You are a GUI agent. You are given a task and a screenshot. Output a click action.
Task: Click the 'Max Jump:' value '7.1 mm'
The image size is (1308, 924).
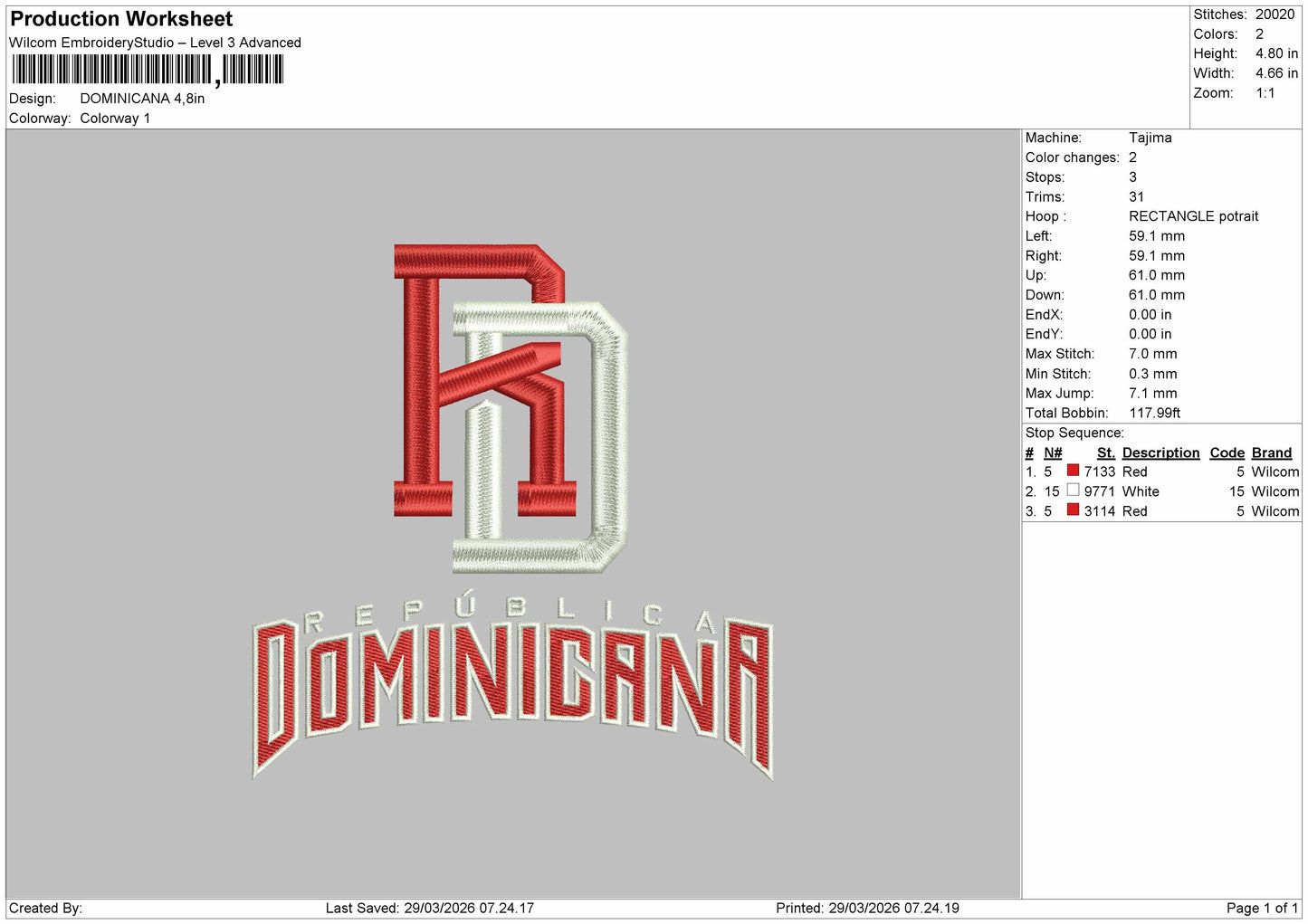(1152, 394)
